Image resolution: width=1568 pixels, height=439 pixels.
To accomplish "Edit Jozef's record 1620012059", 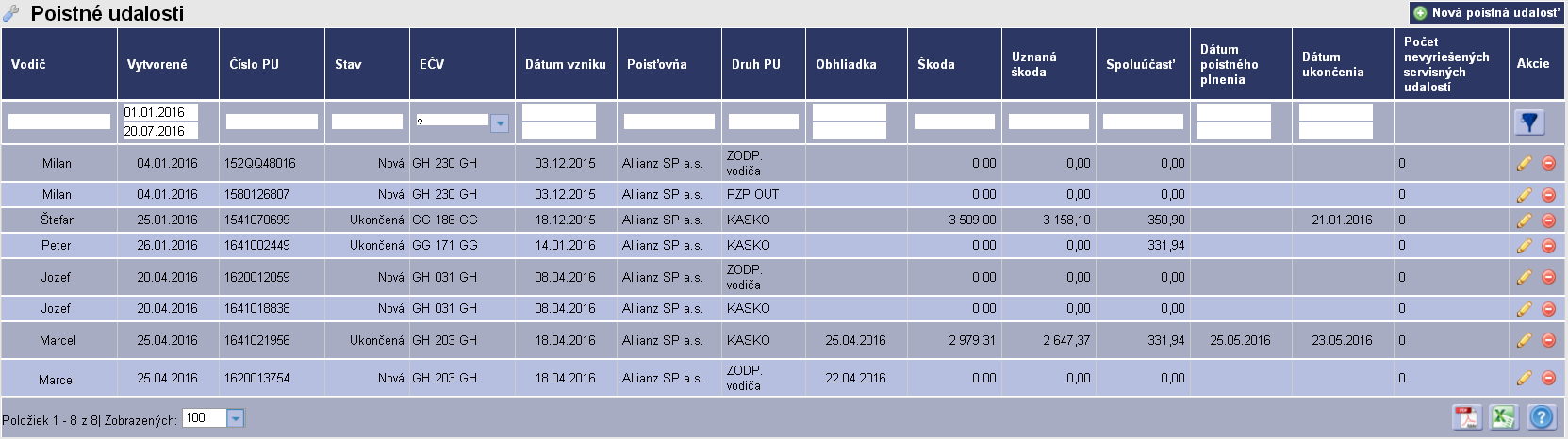I will click(1524, 278).
